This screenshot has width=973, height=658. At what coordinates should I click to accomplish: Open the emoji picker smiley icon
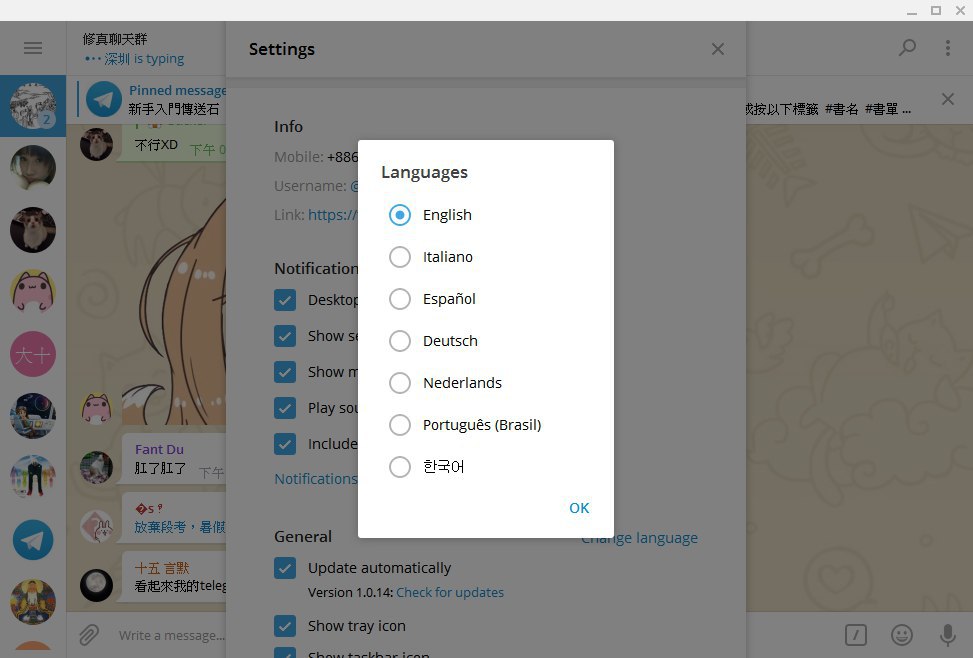pos(902,635)
